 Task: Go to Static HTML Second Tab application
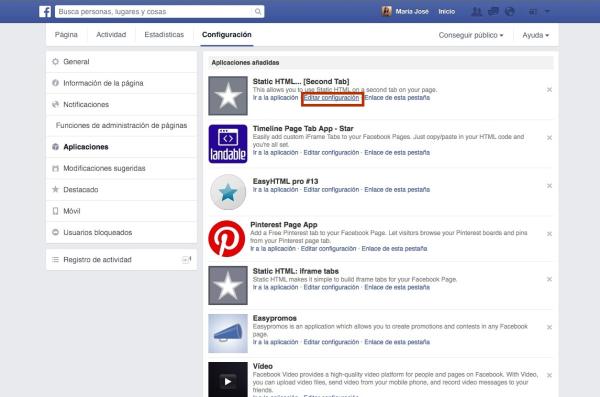[275, 98]
